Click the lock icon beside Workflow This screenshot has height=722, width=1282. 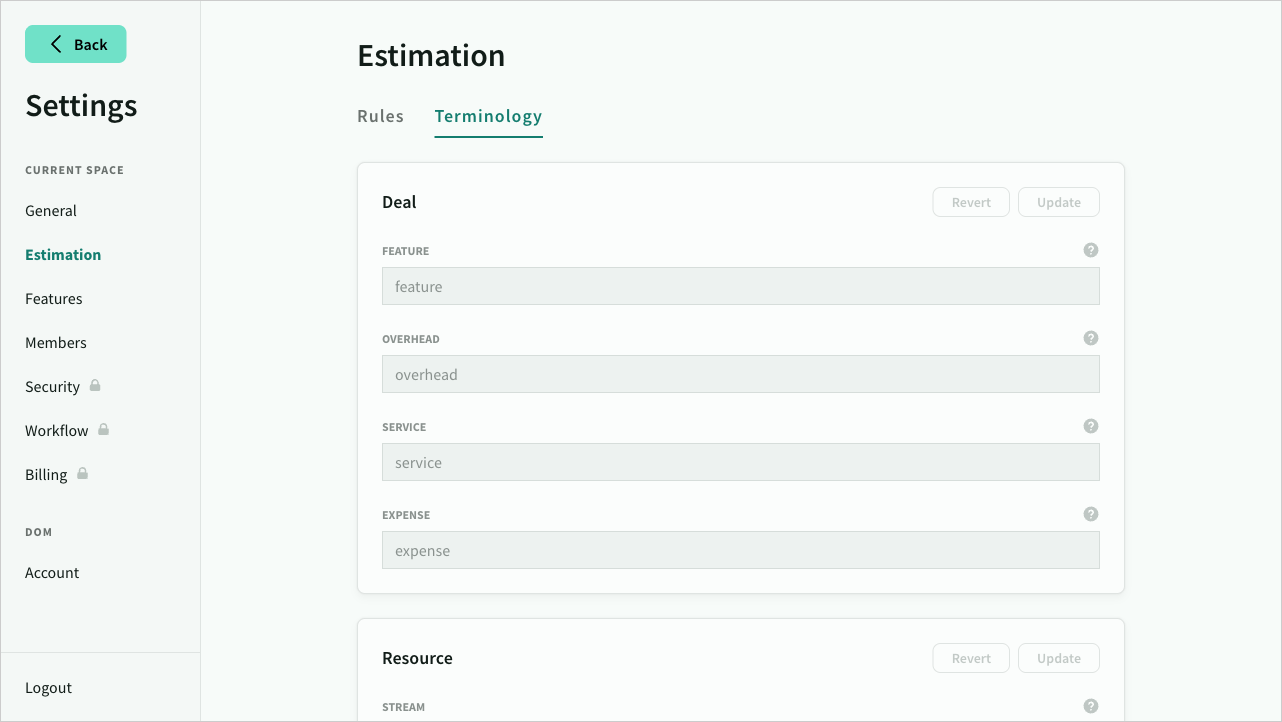[x=103, y=429]
